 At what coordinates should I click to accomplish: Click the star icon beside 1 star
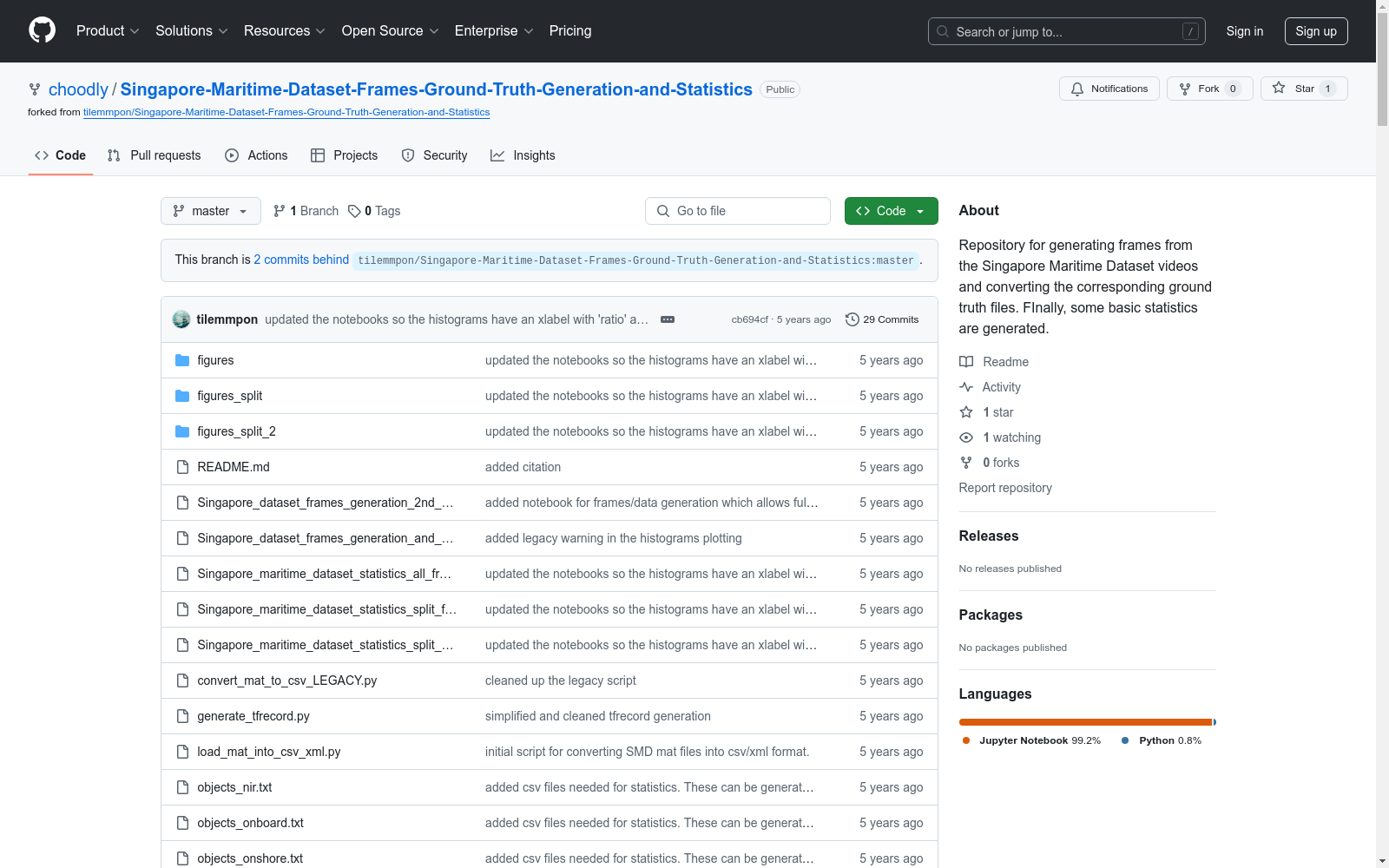966,412
